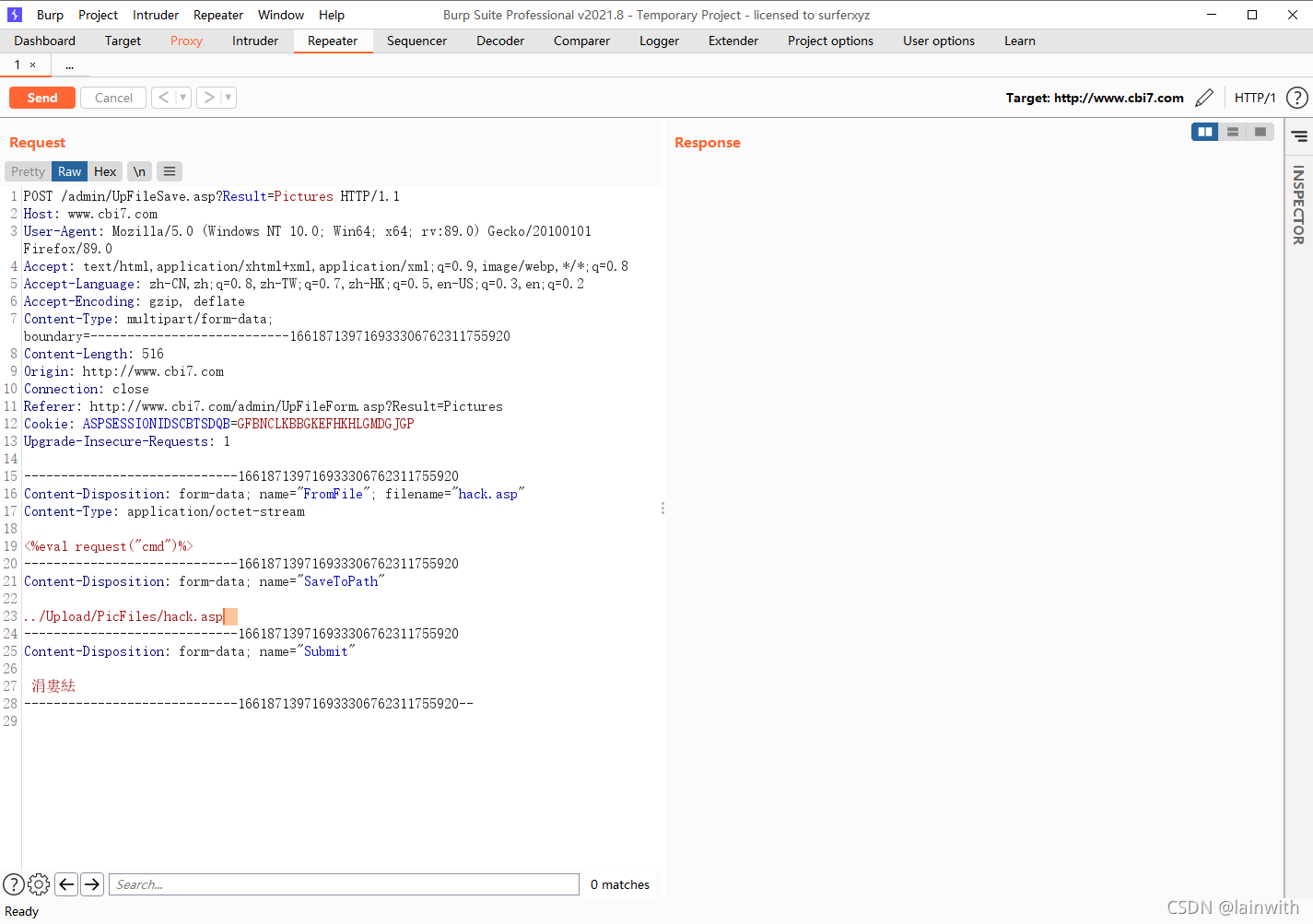
Task: Open back-history dropdown arrow
Action: (182, 98)
